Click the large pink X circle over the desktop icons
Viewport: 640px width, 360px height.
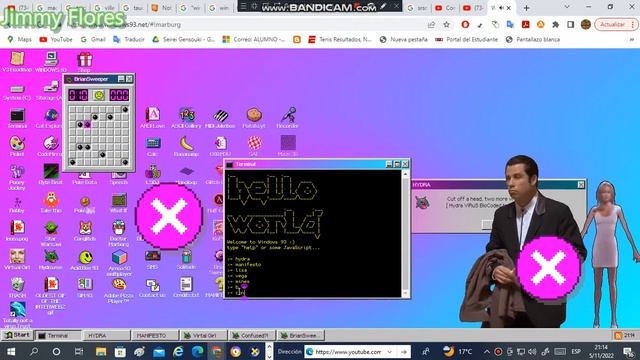tap(169, 216)
